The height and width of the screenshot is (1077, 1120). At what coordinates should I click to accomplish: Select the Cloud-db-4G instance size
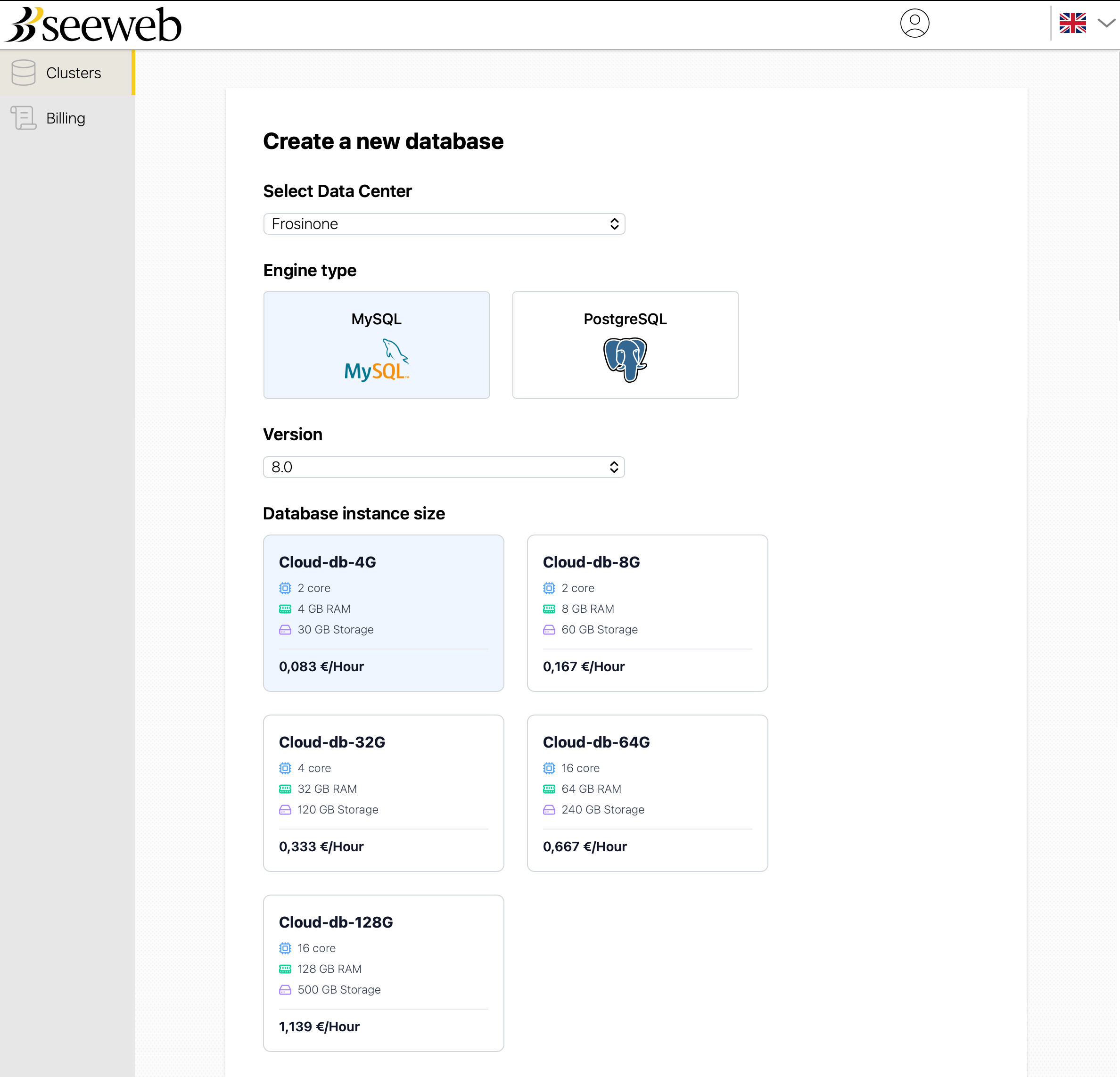[383, 612]
